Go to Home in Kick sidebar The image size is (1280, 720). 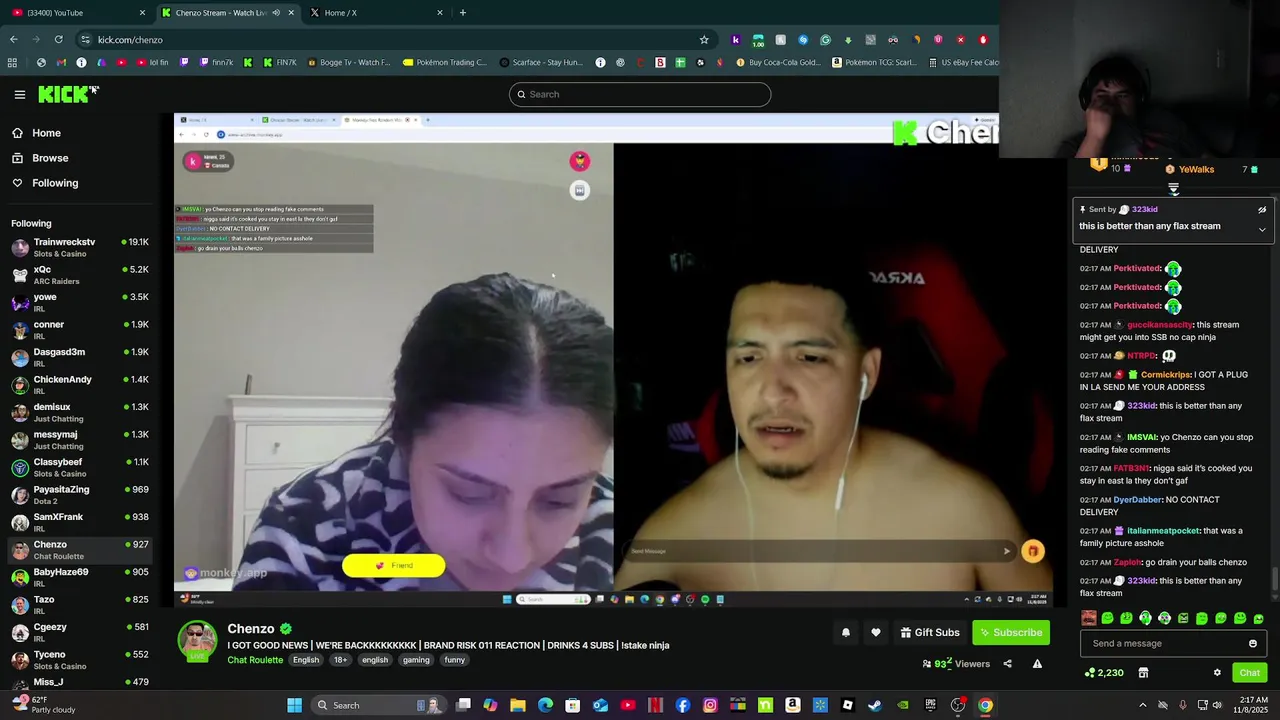pyautogui.click(x=46, y=133)
